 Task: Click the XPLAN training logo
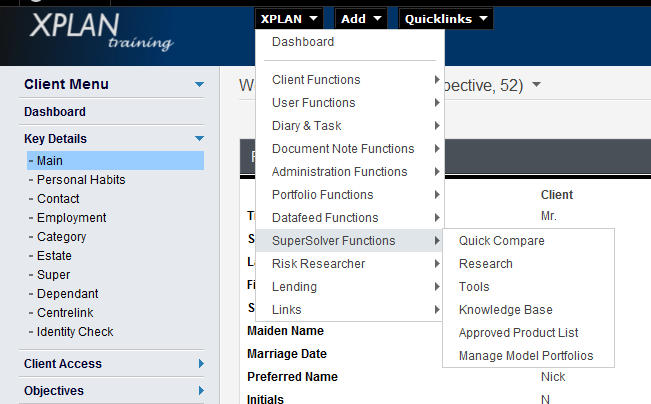(102, 32)
